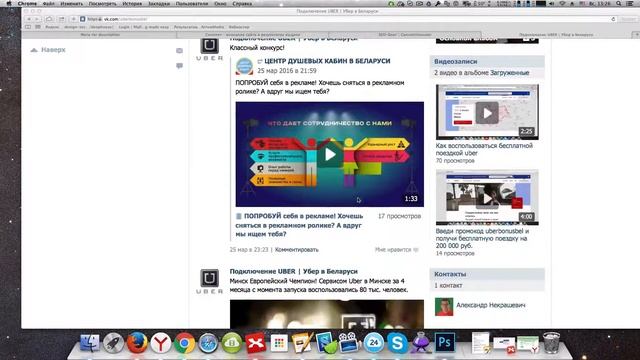640x360 pixels.
Task: Play the 4:00 video thumbnail in sidebar
Action: pyautogui.click(x=487, y=198)
